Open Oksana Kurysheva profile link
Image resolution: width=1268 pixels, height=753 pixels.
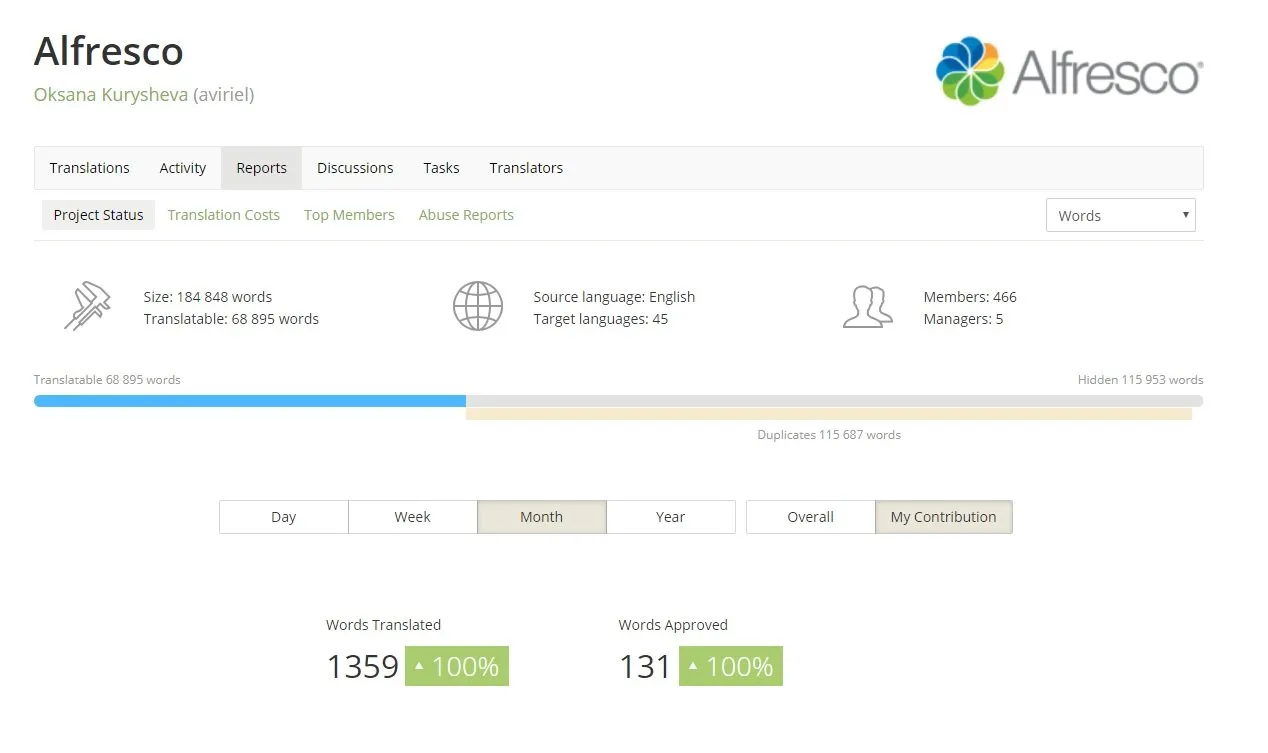(111, 95)
